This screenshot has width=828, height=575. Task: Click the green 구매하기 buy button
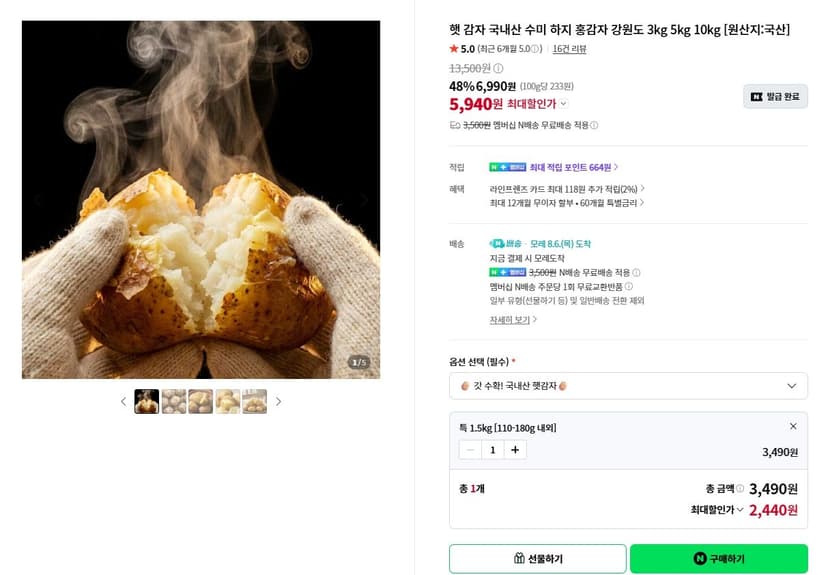719,558
